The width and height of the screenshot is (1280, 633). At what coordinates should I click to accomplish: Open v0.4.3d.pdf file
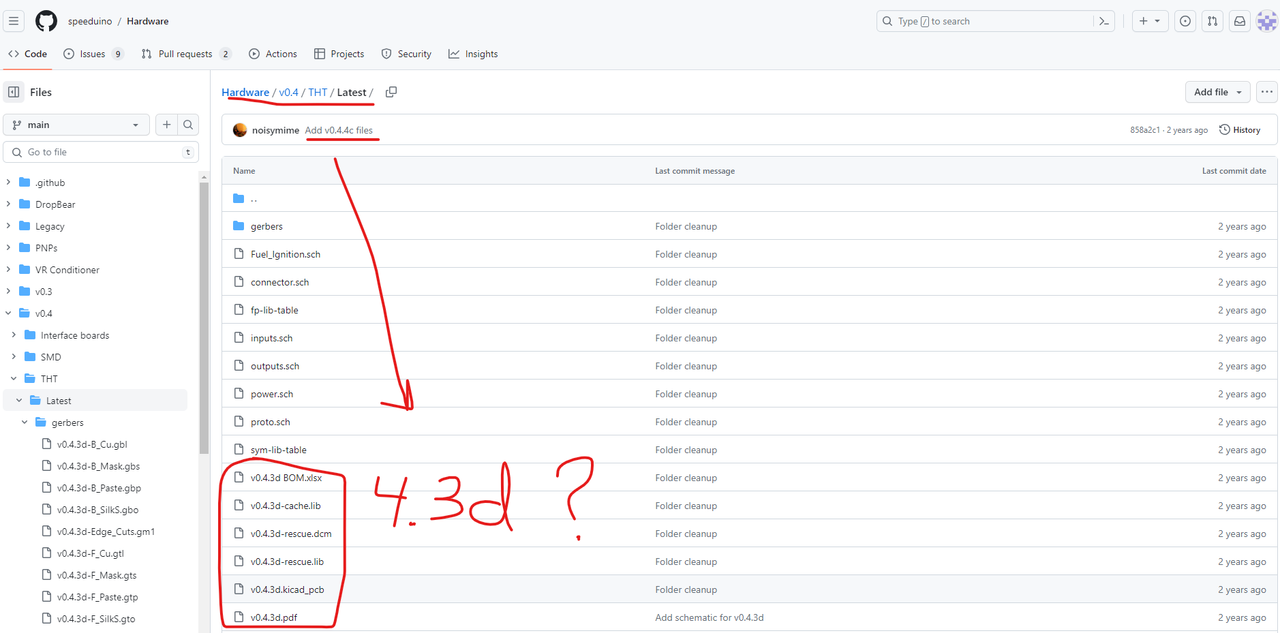tap(274, 618)
